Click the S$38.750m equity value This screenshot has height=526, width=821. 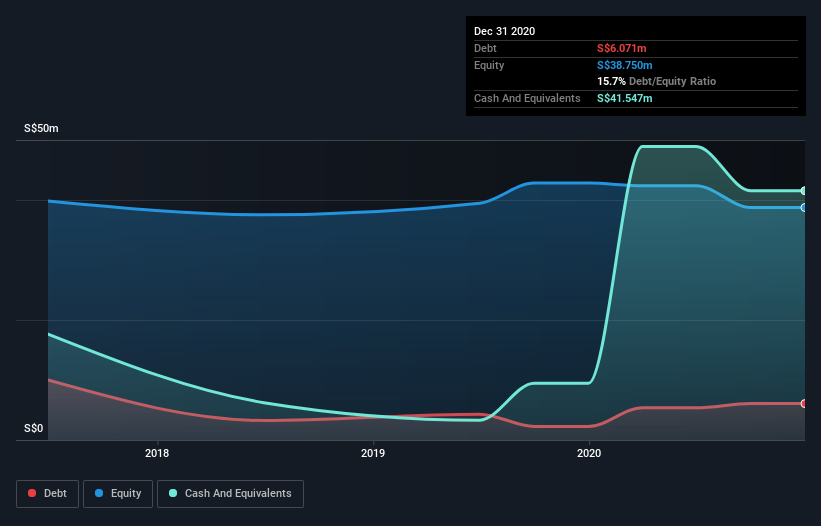[625, 65]
